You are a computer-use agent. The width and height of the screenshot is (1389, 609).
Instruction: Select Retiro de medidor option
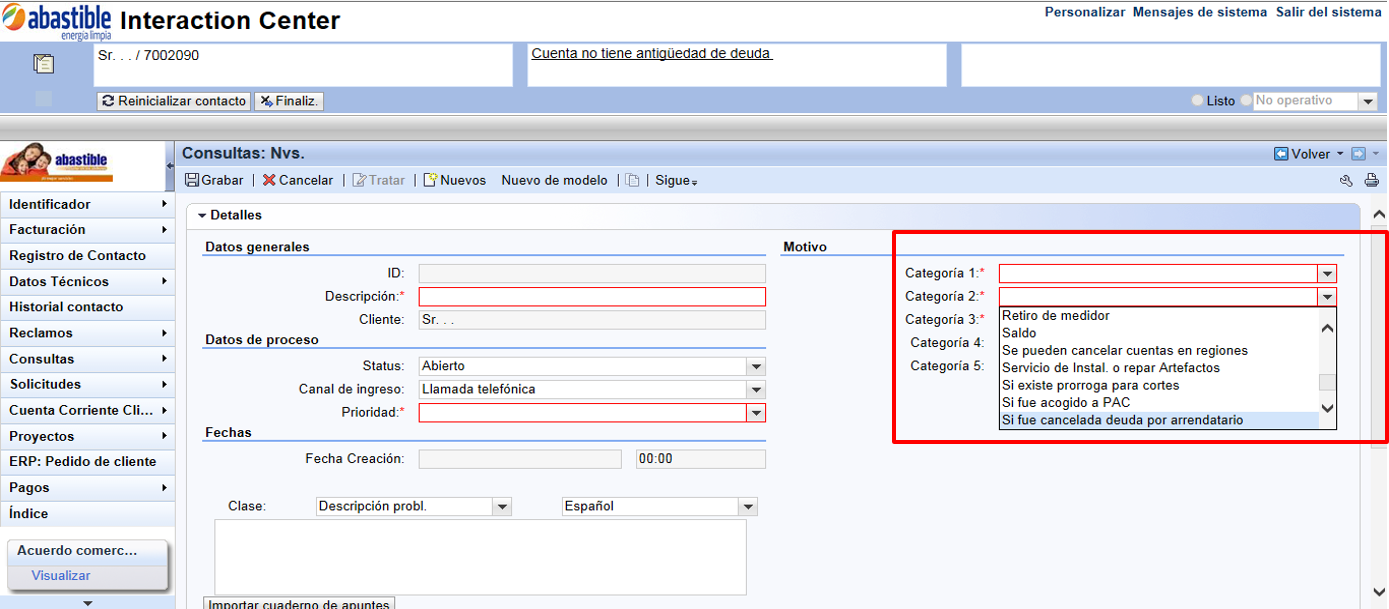1159,316
